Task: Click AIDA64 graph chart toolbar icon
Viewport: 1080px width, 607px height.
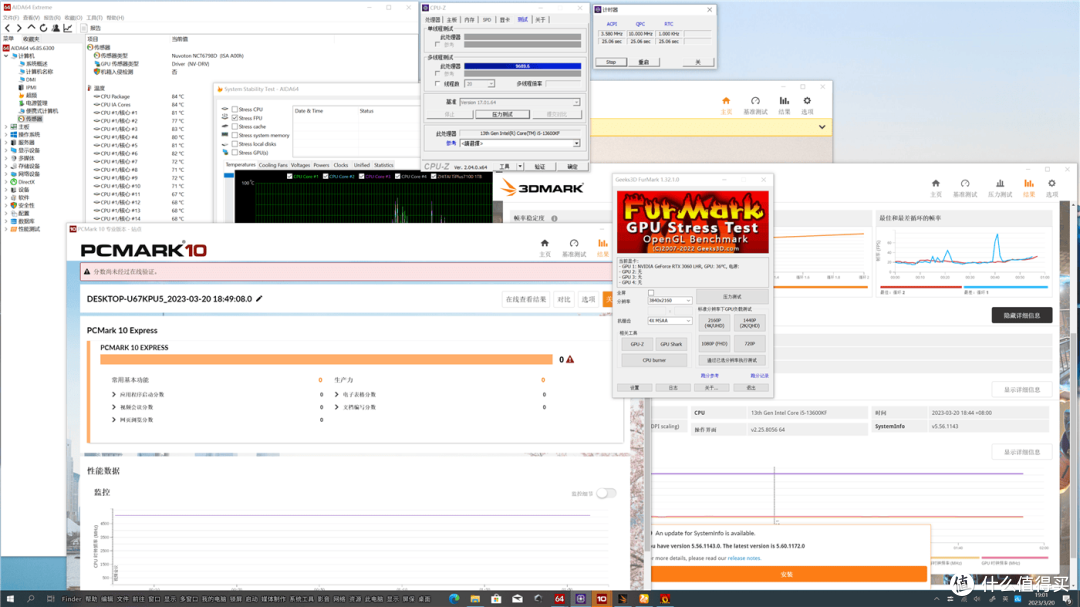Action: (68, 28)
